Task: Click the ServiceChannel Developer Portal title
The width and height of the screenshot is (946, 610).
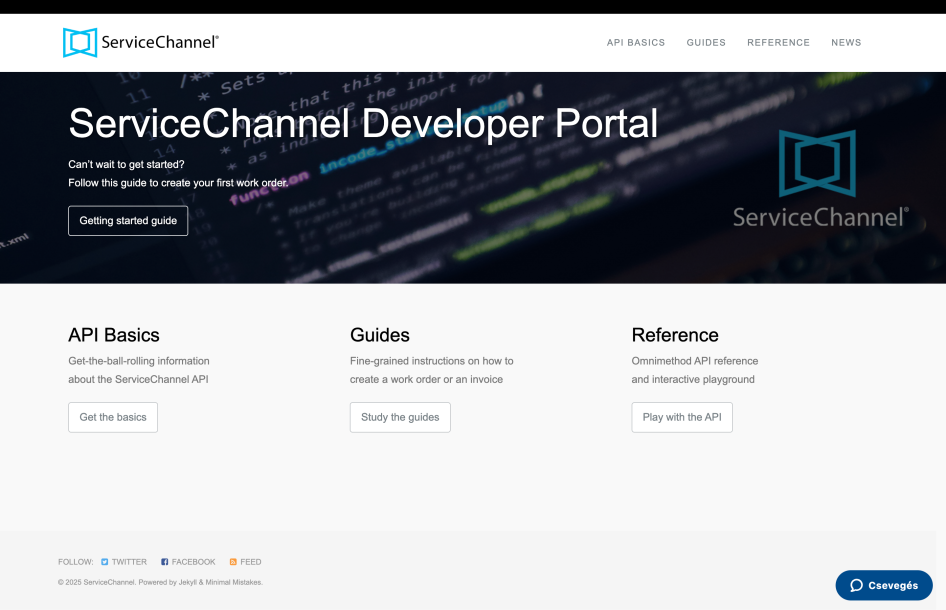Action: [x=363, y=124]
